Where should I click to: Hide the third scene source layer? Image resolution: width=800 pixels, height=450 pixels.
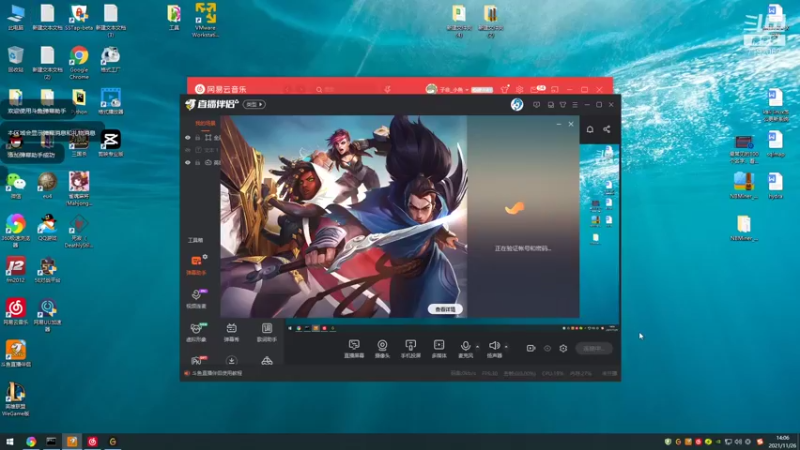pos(188,162)
